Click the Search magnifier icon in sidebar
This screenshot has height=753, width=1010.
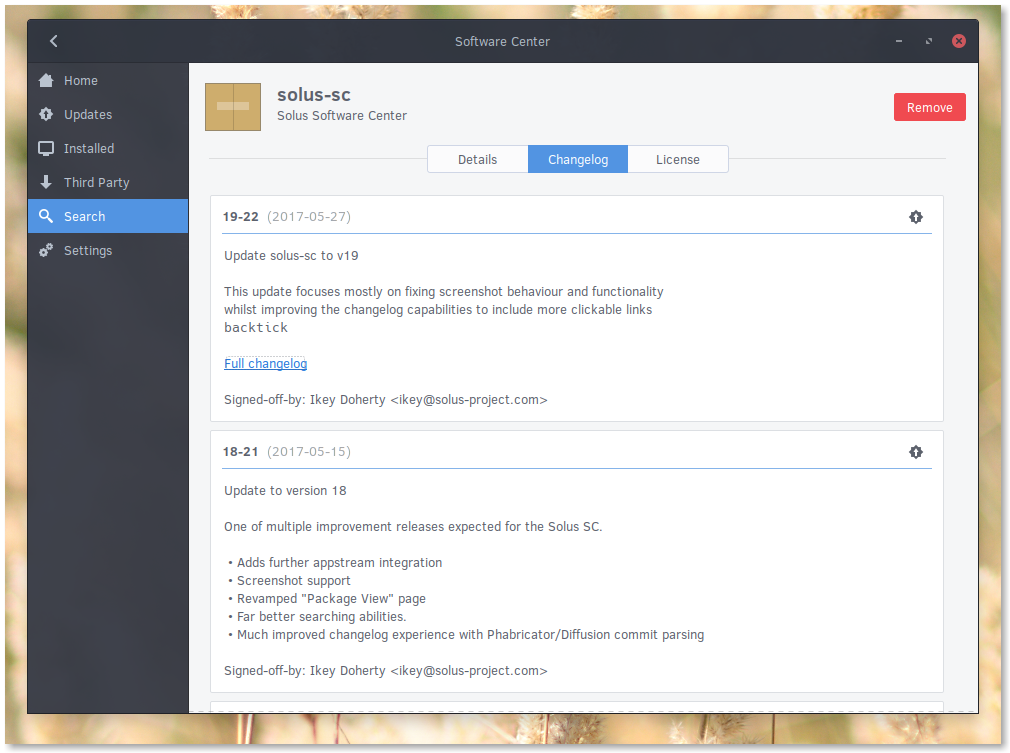pyautogui.click(x=46, y=216)
